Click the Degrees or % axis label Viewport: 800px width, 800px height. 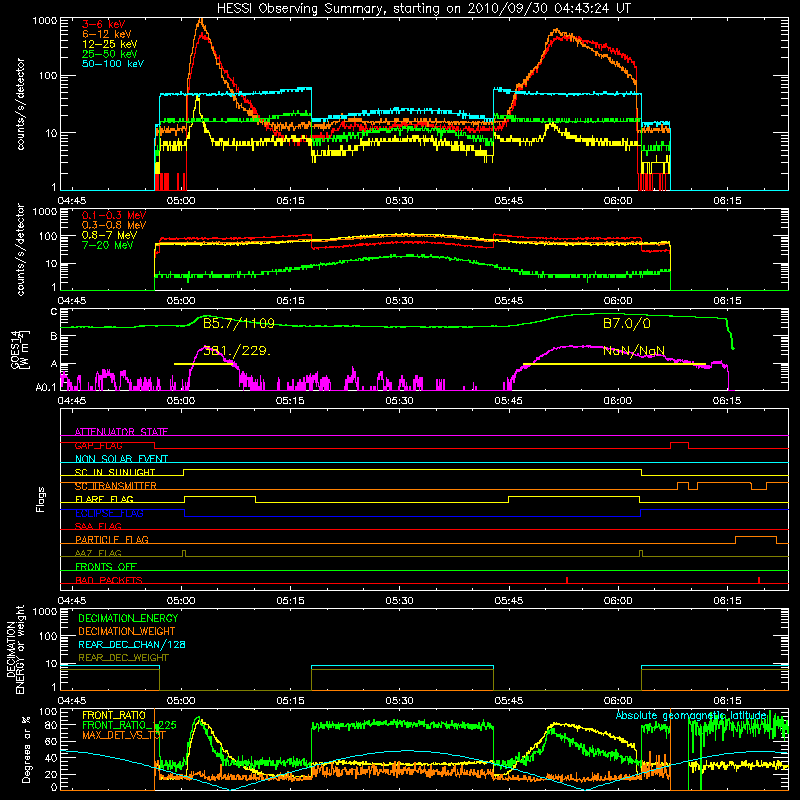click(26, 749)
